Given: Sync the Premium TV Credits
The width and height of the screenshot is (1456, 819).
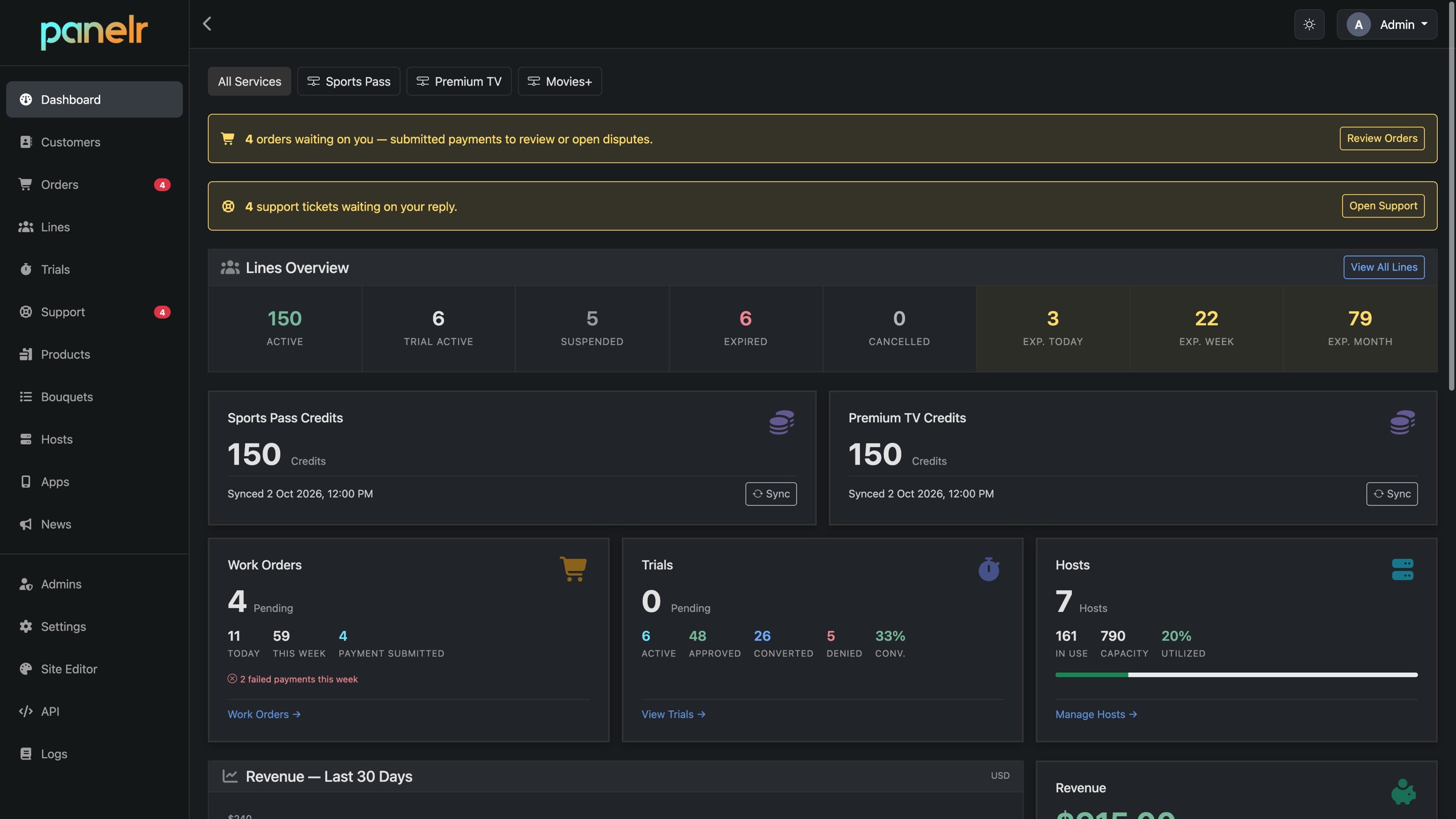Looking at the screenshot, I should [1392, 494].
